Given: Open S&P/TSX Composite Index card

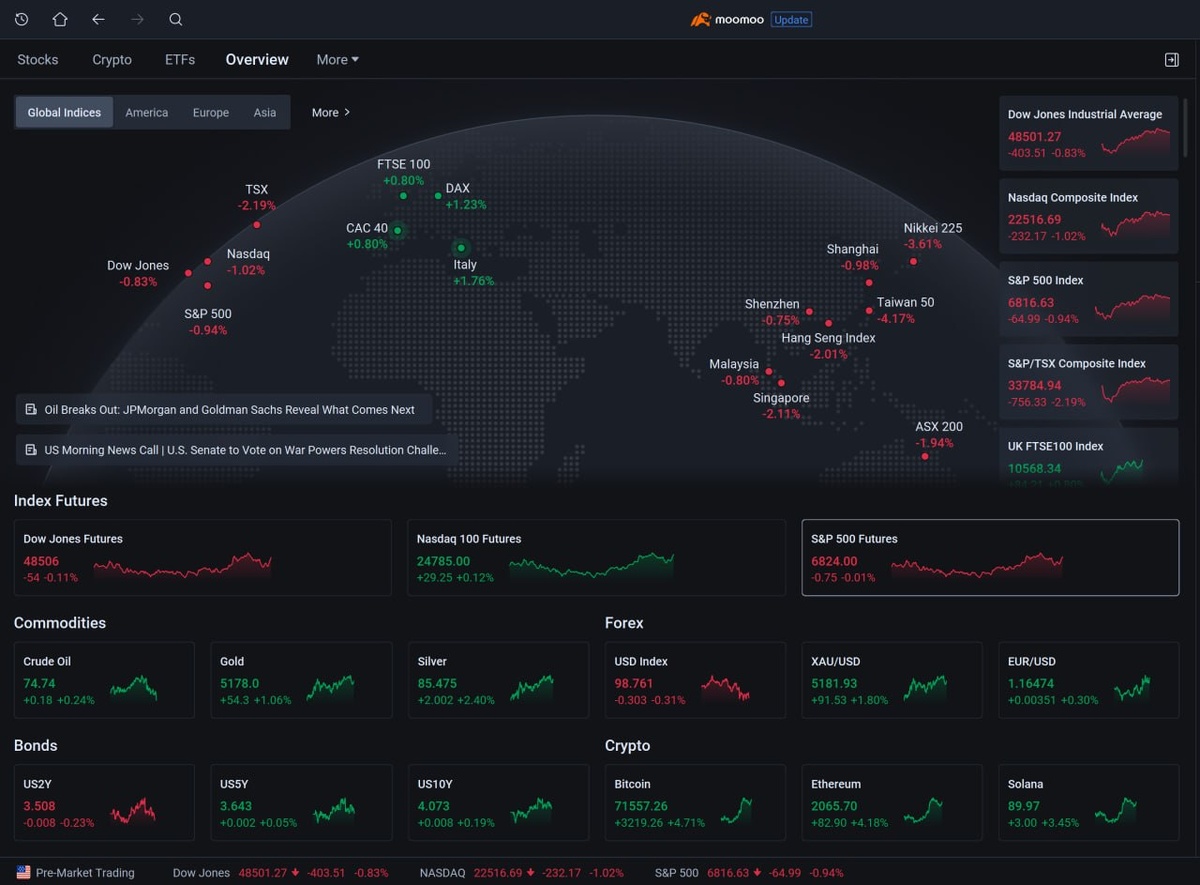Looking at the screenshot, I should (1089, 382).
